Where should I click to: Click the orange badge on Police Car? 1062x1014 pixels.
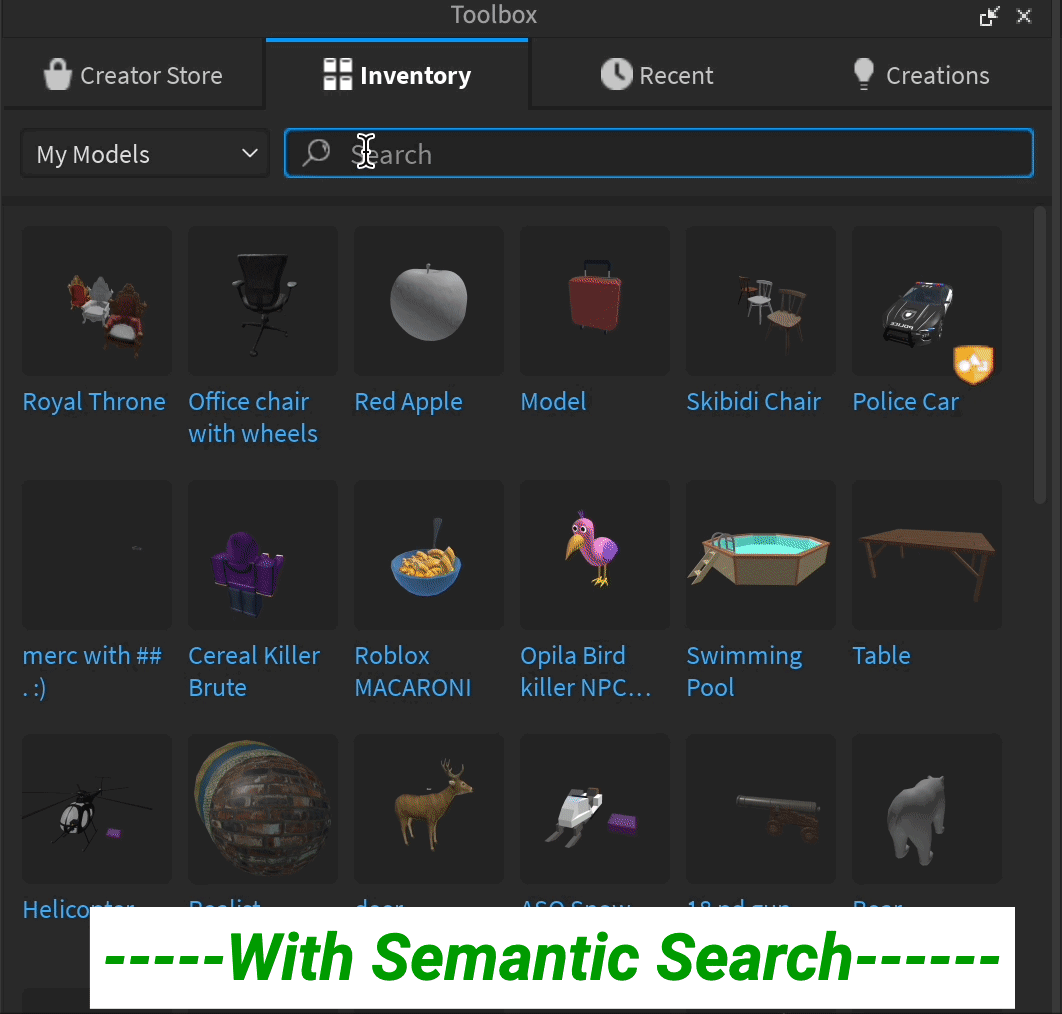click(x=973, y=364)
